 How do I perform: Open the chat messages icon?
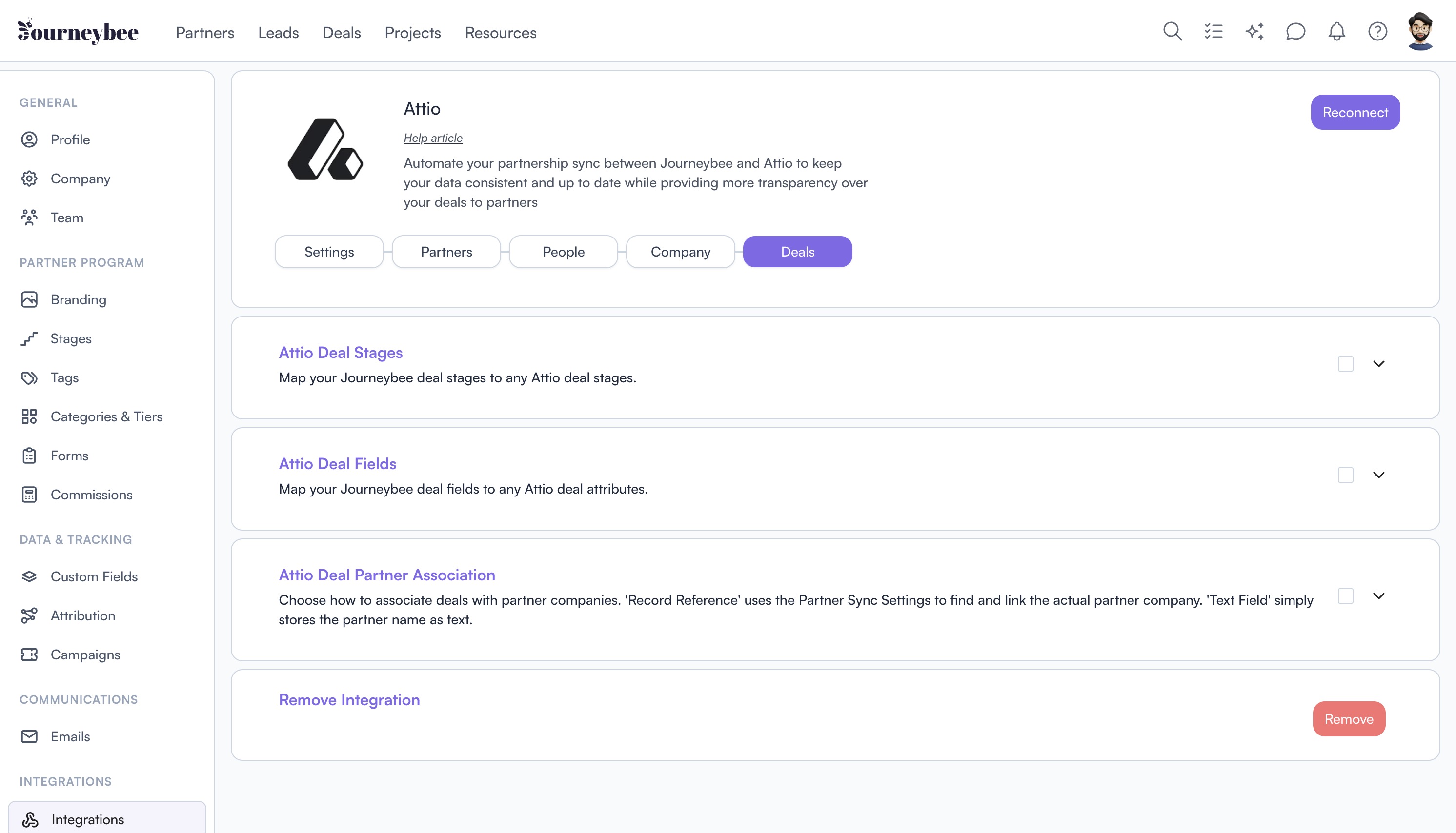pyautogui.click(x=1295, y=32)
